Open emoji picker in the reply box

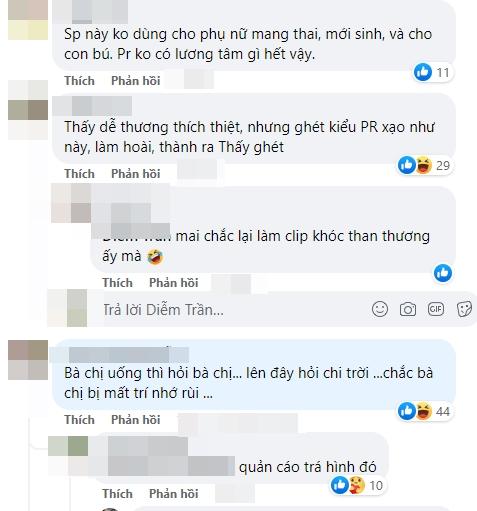(x=380, y=309)
